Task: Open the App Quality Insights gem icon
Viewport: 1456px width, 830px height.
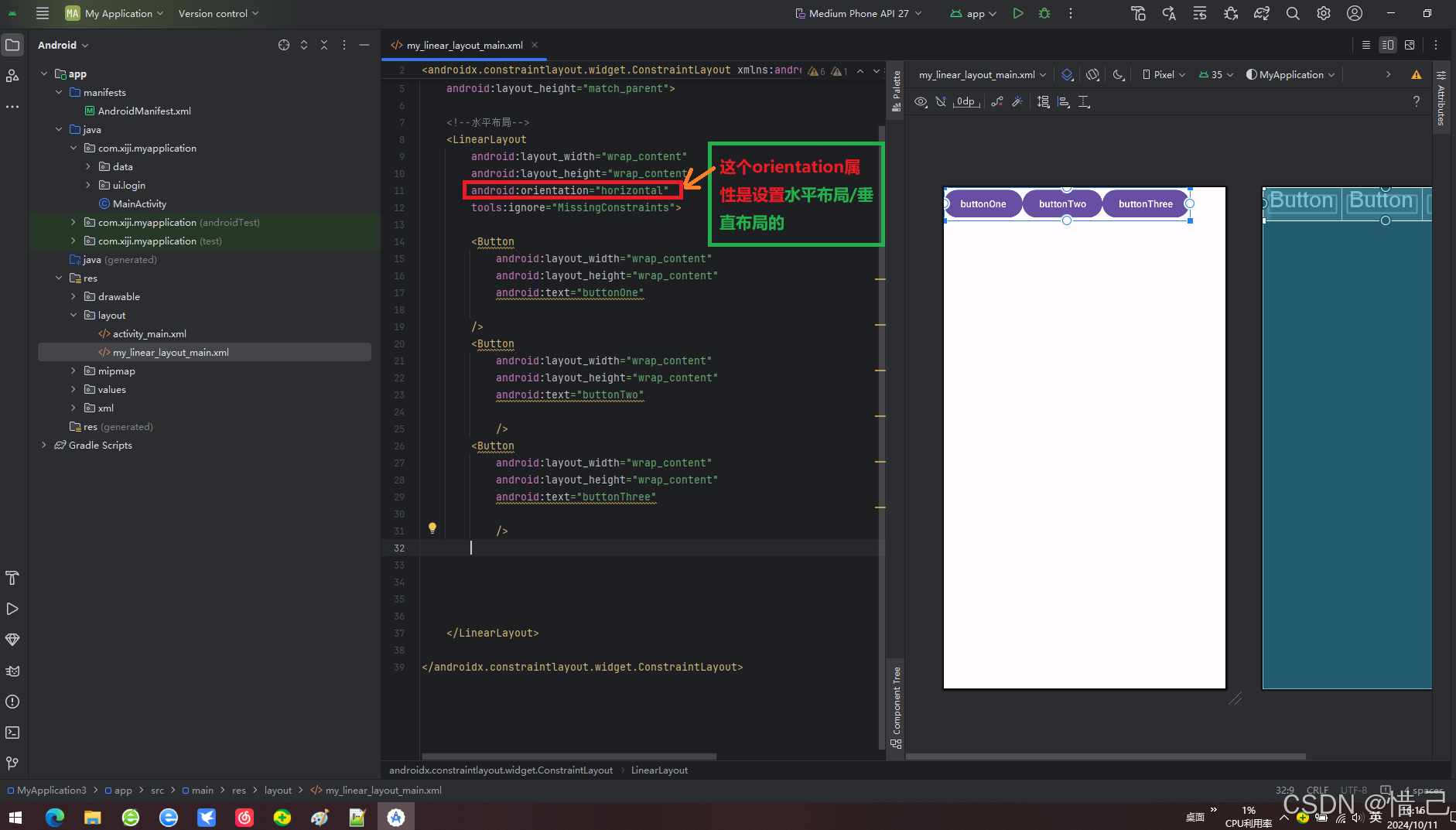Action: pyautogui.click(x=12, y=640)
